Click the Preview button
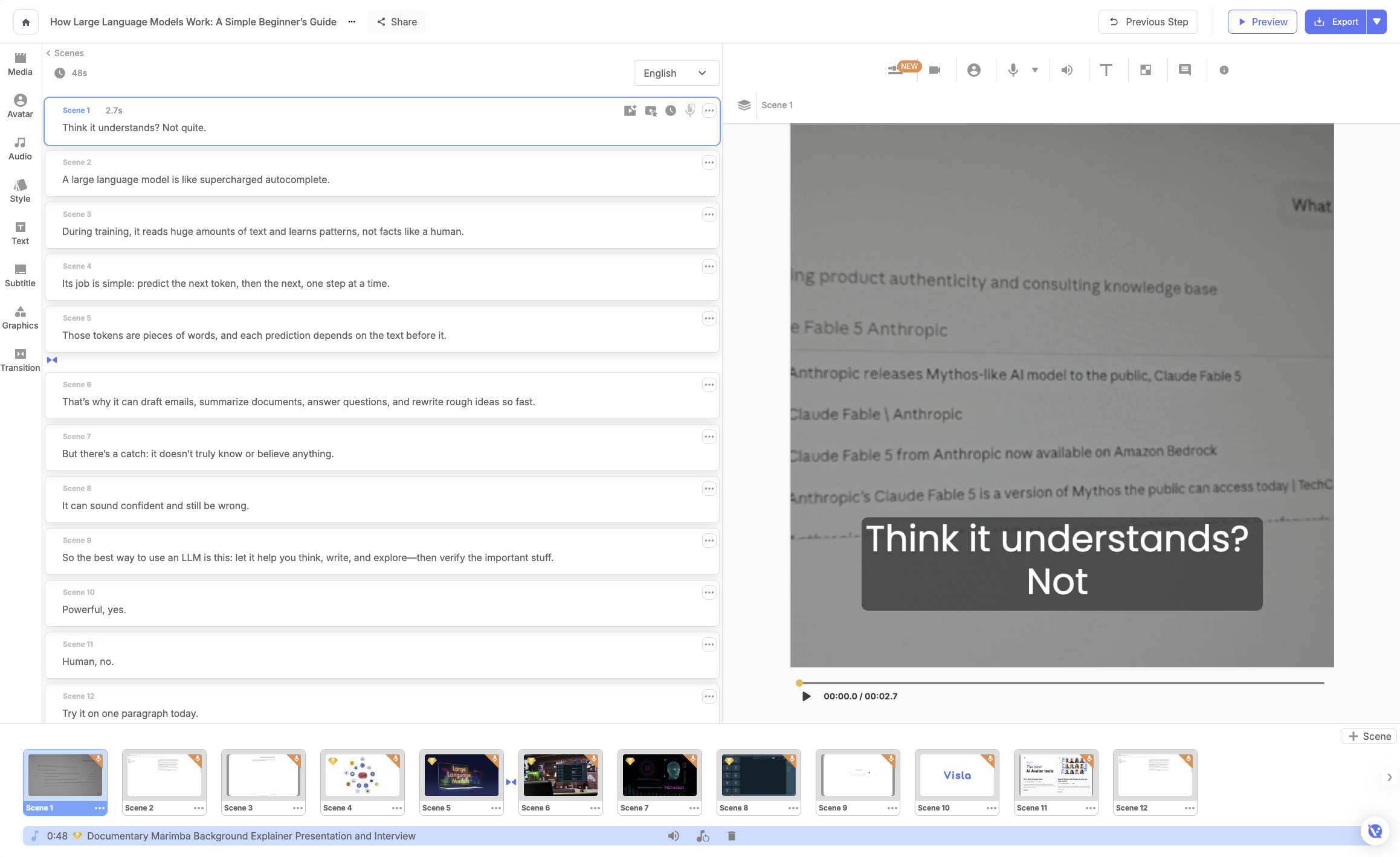 (x=1262, y=22)
